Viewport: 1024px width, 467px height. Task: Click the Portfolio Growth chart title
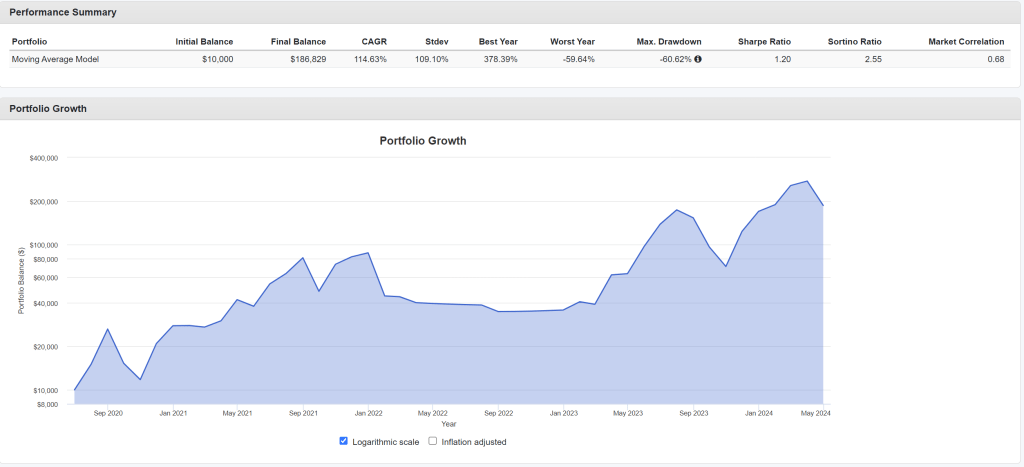tap(423, 141)
